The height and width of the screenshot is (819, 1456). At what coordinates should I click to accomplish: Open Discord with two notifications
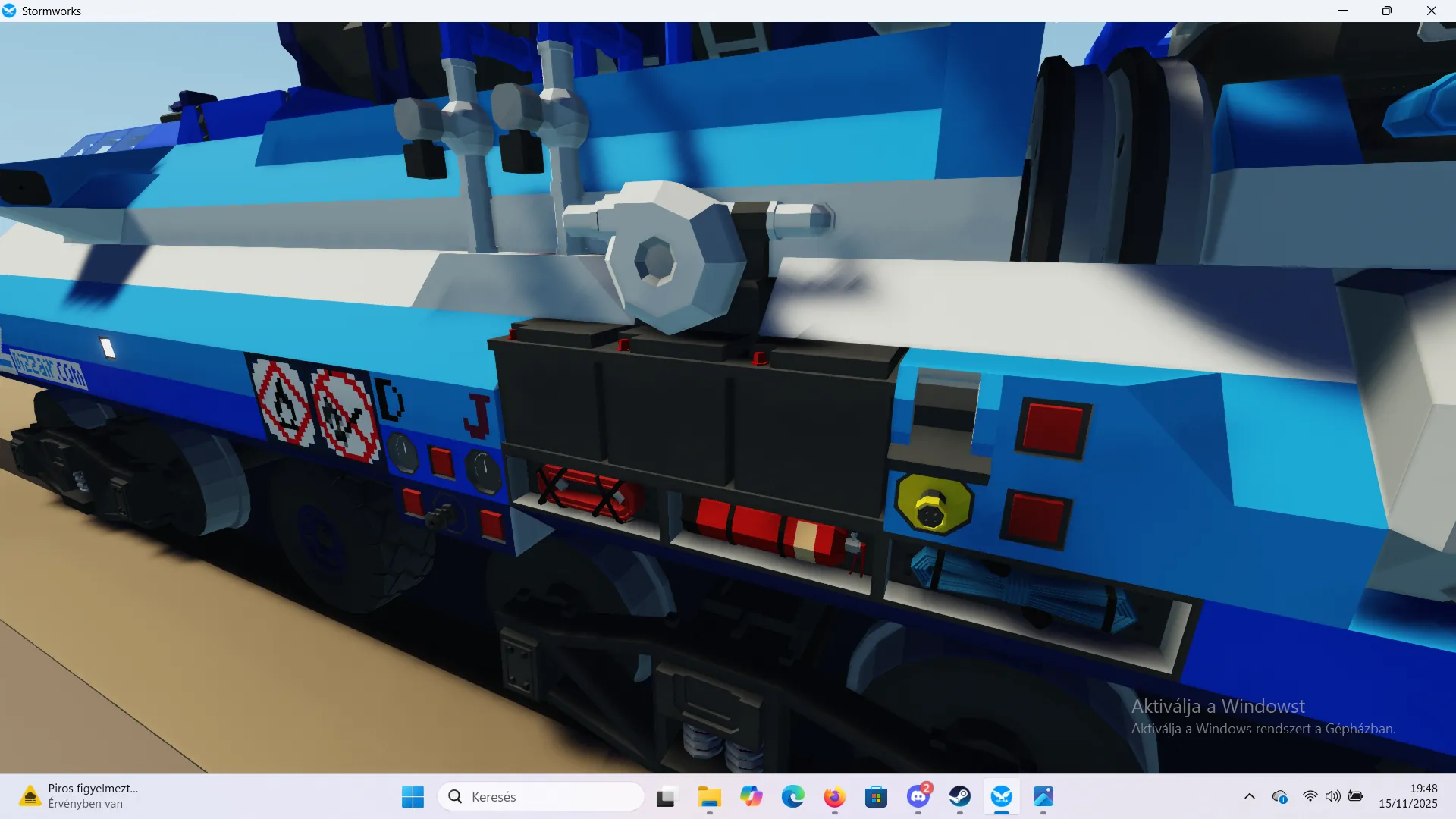click(x=918, y=796)
